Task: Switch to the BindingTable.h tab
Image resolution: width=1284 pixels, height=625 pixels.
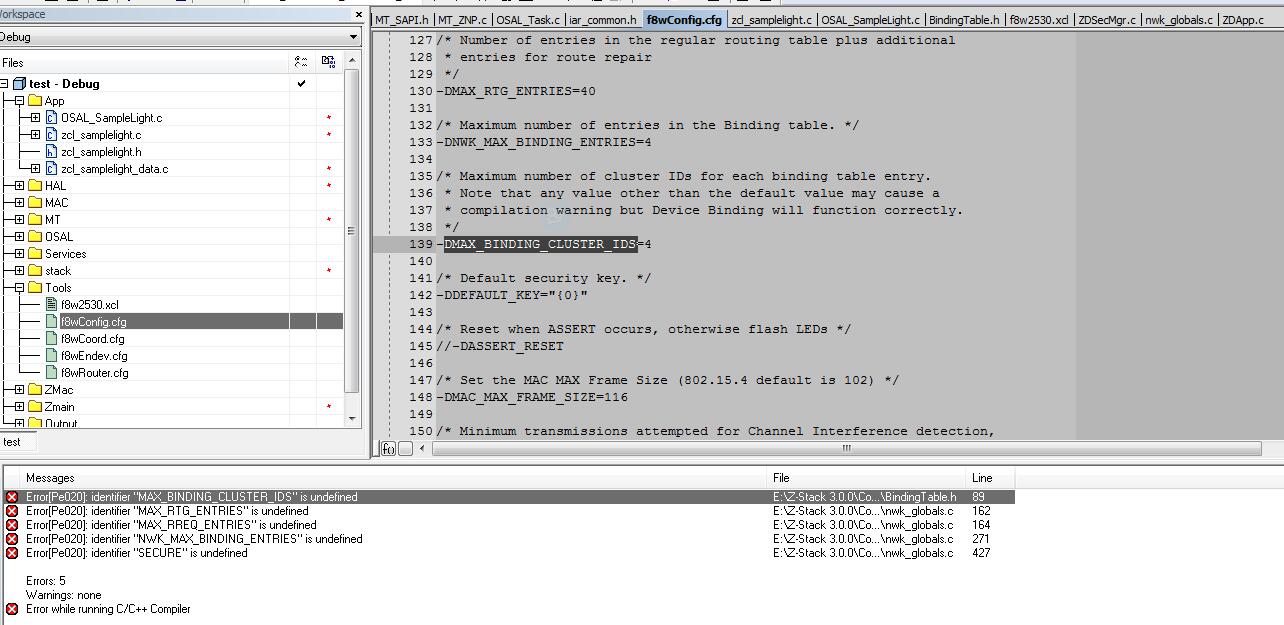Action: point(964,20)
